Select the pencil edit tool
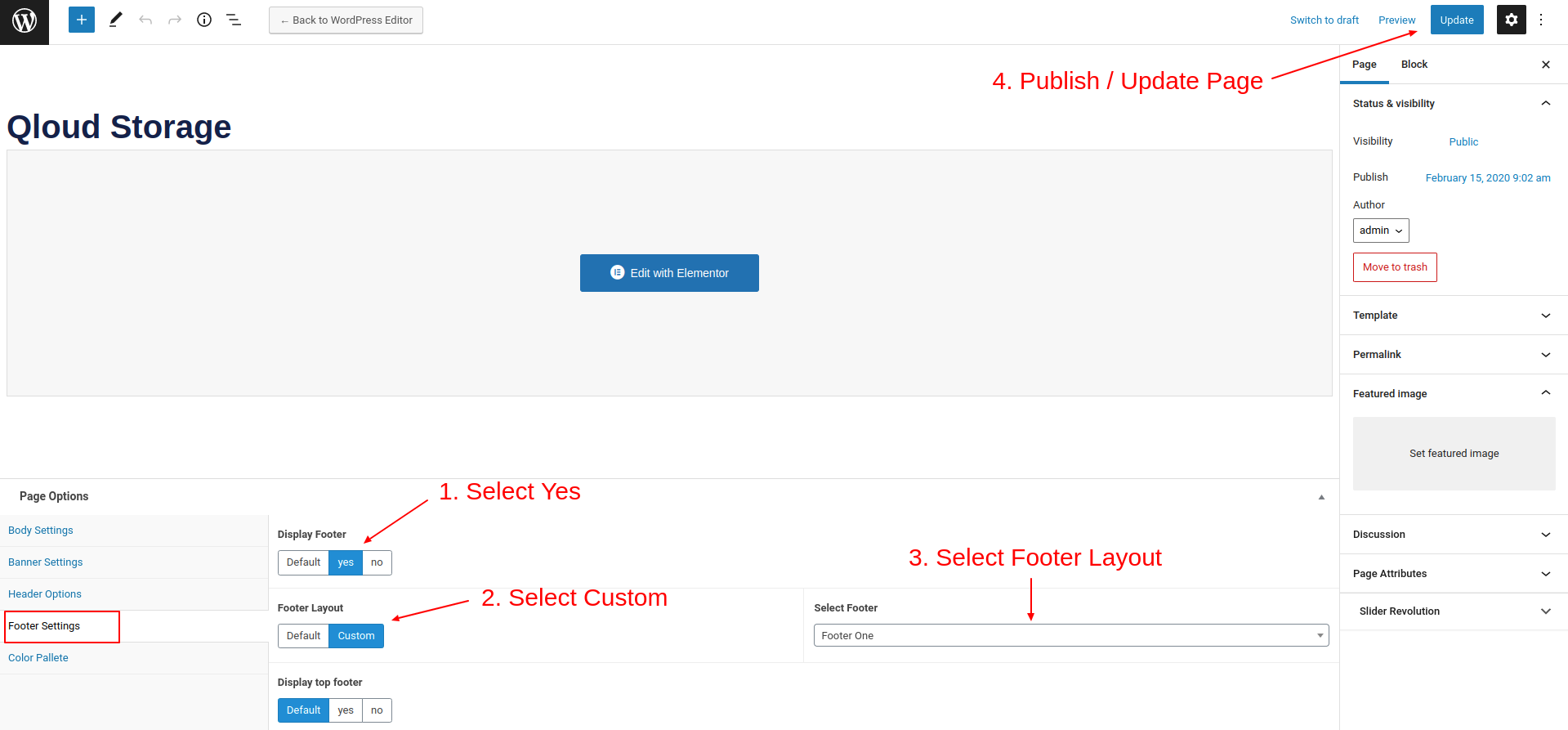Image resolution: width=1568 pixels, height=730 pixels. pyautogui.click(x=115, y=20)
